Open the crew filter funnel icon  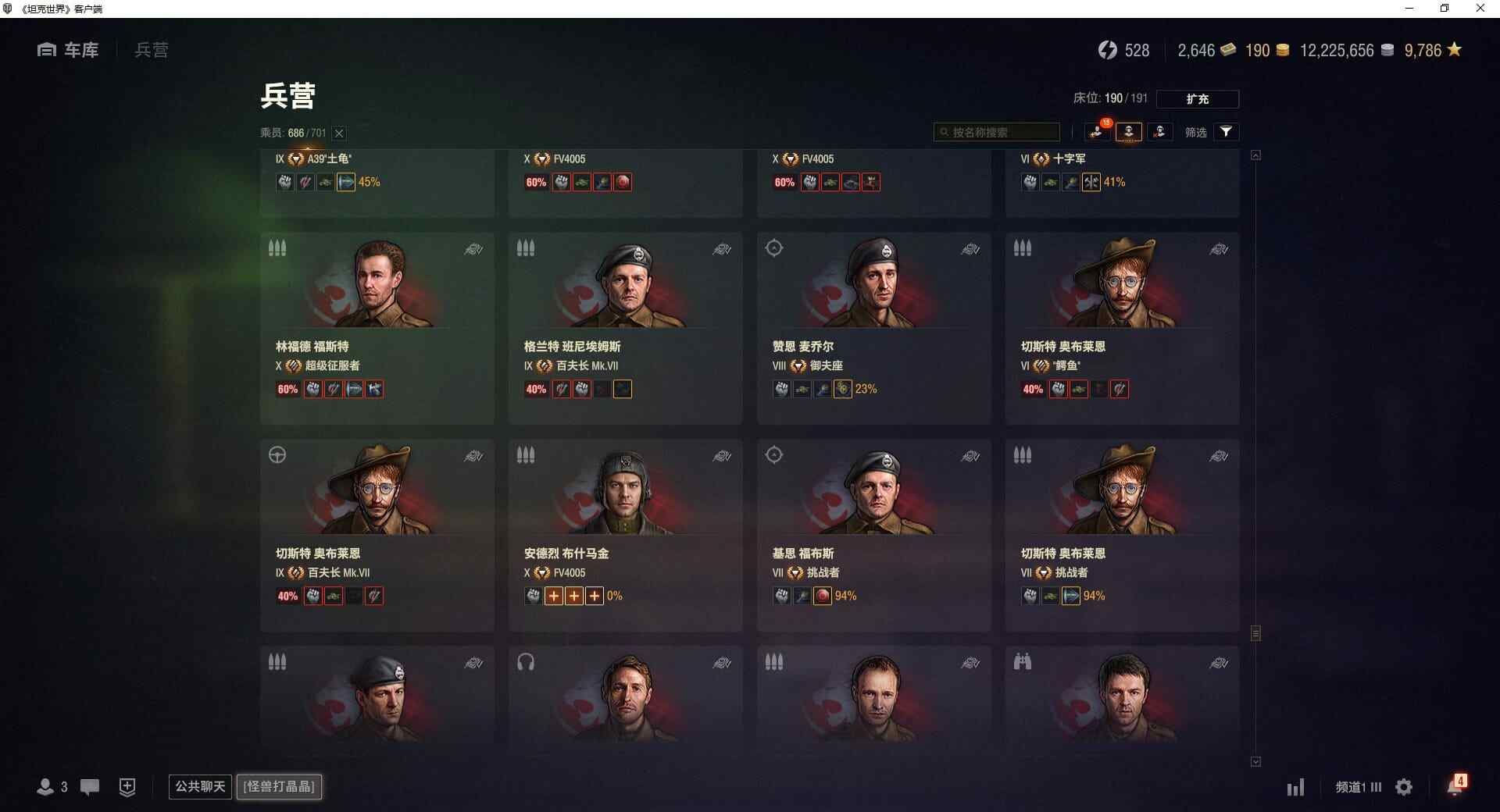1226,132
